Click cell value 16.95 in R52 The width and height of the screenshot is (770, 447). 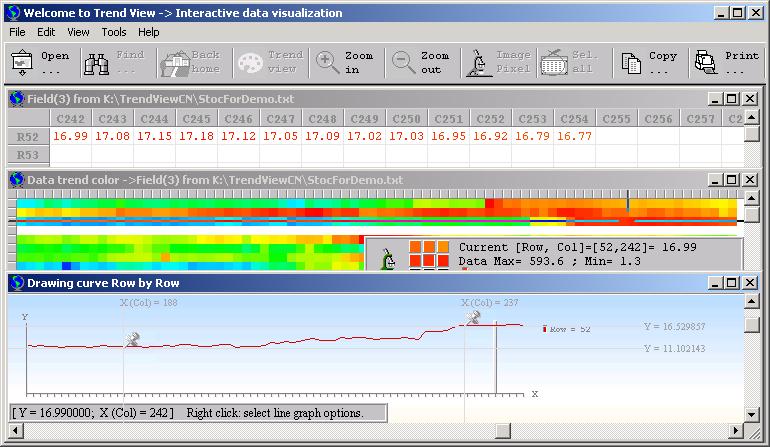448,136
